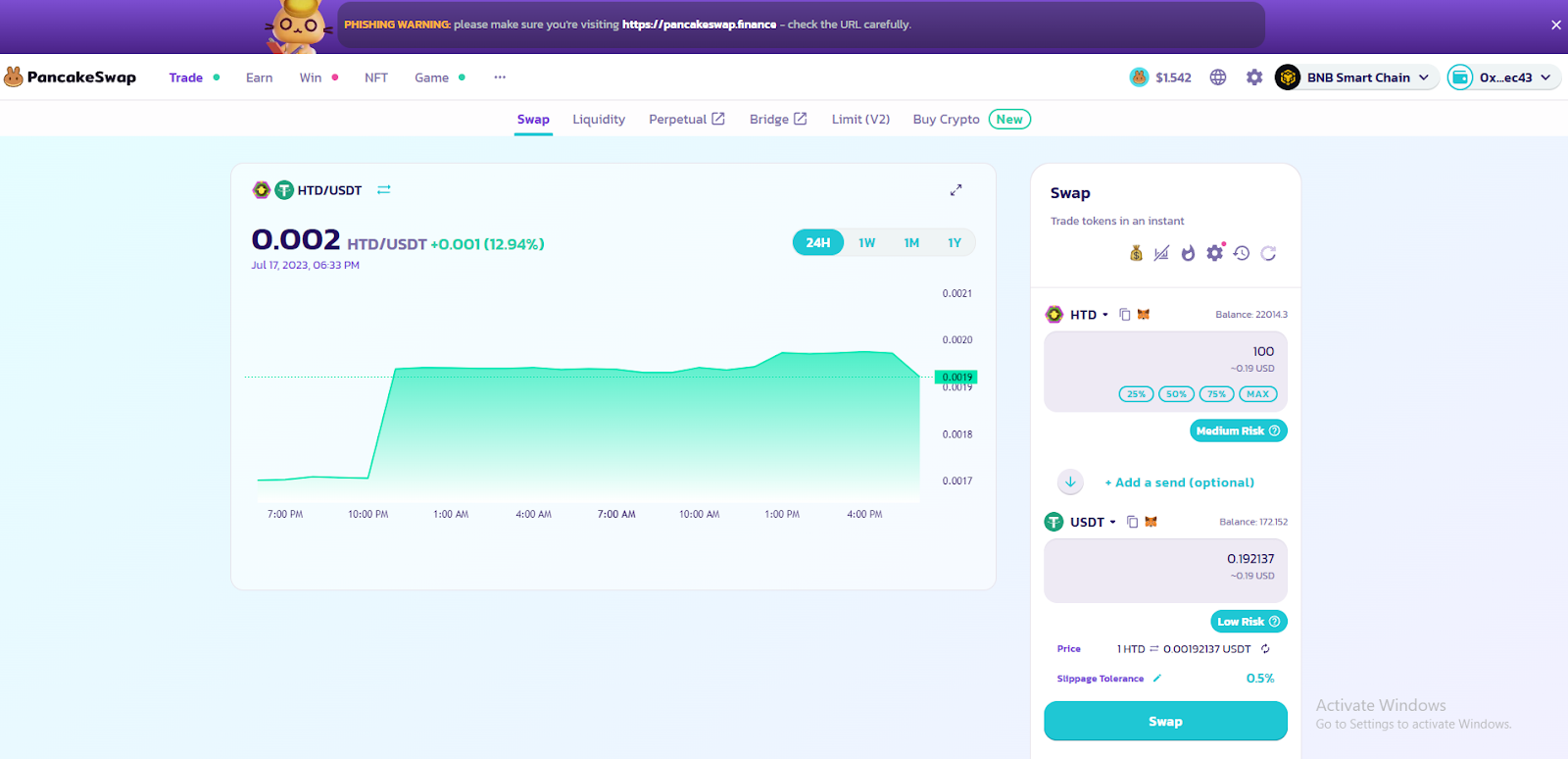Open swap settings gear with red dot

pos(1215,252)
